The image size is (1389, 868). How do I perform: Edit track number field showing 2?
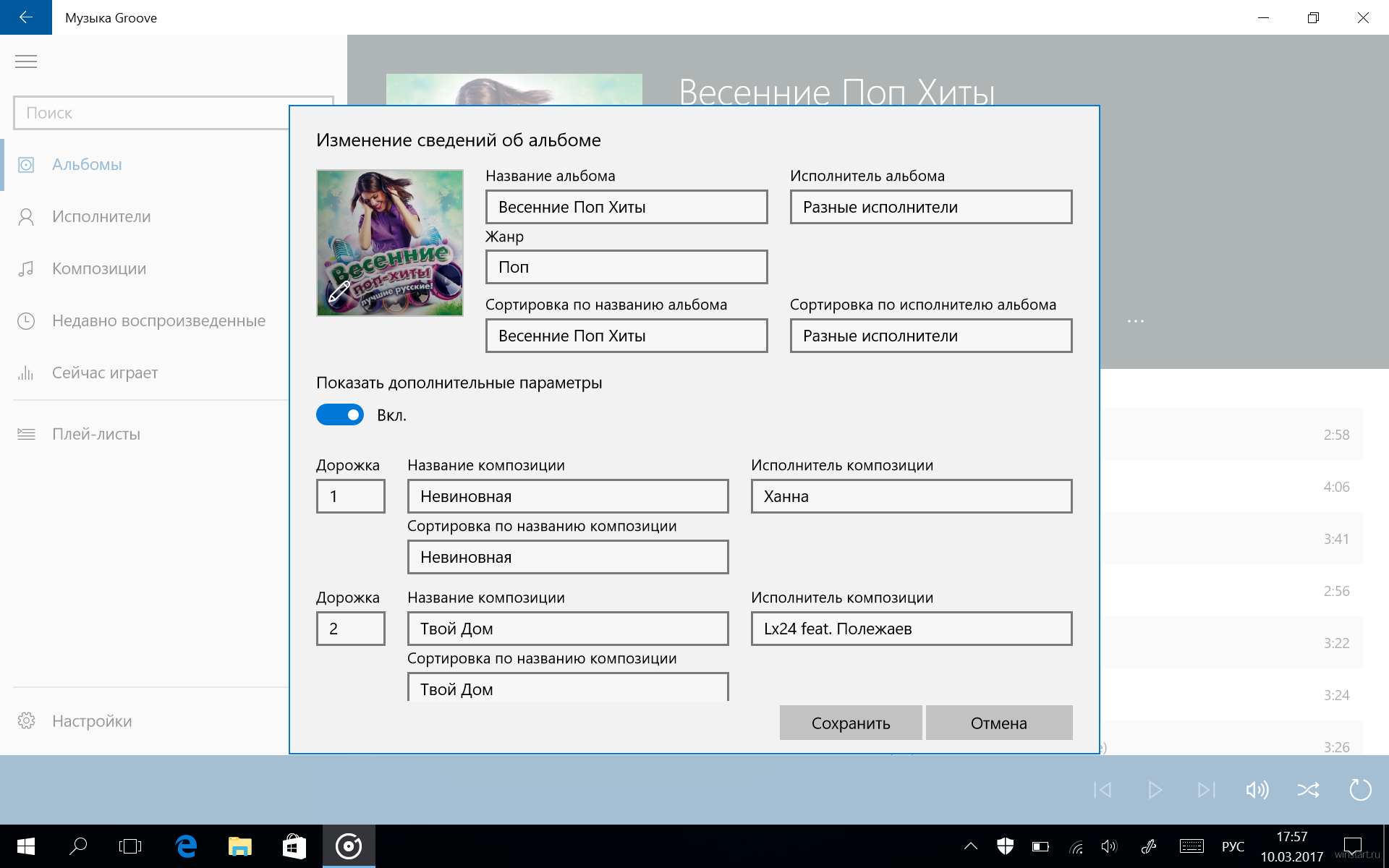pyautogui.click(x=351, y=629)
